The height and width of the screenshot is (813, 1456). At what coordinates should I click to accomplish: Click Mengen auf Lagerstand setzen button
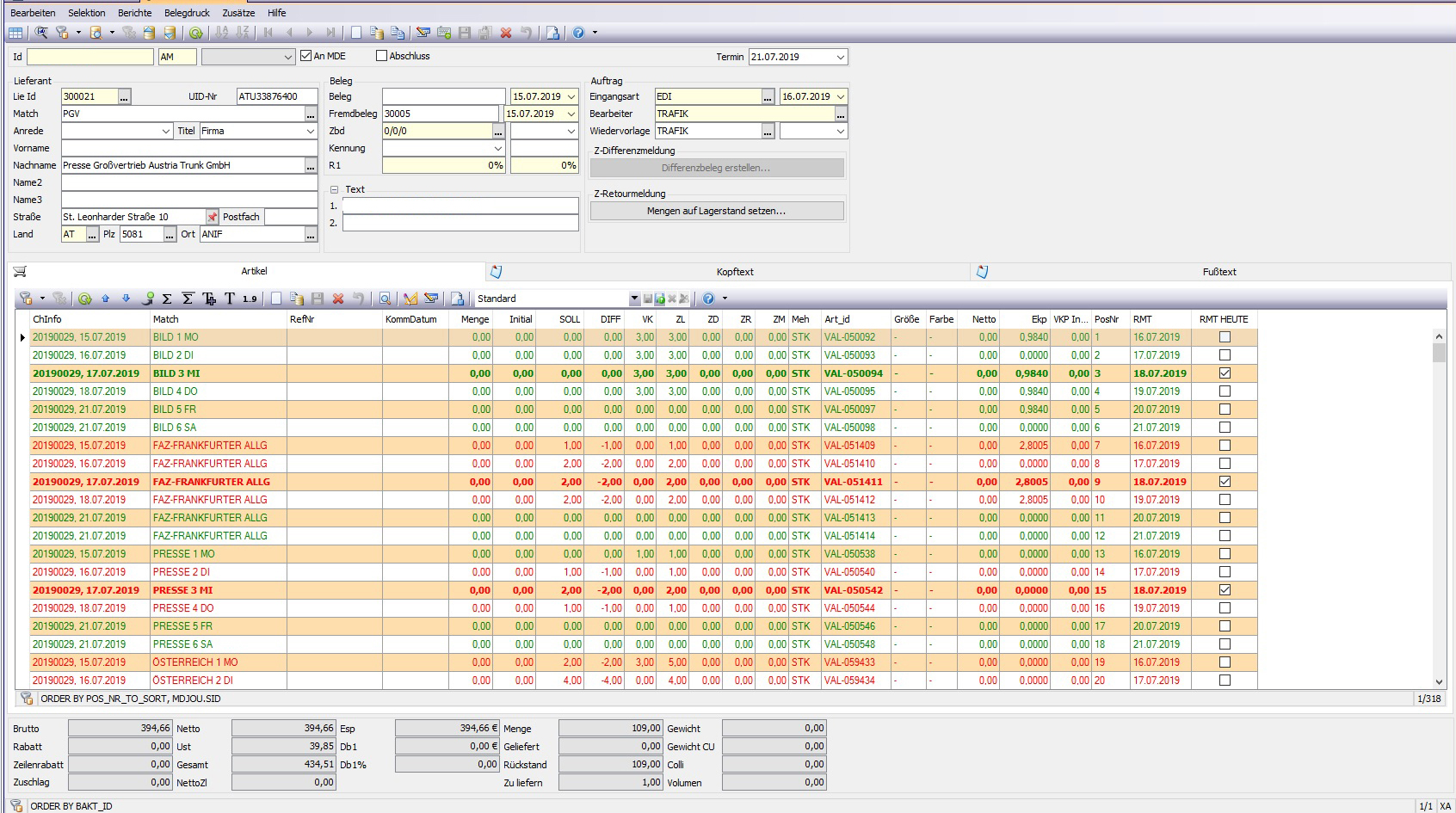click(x=716, y=211)
